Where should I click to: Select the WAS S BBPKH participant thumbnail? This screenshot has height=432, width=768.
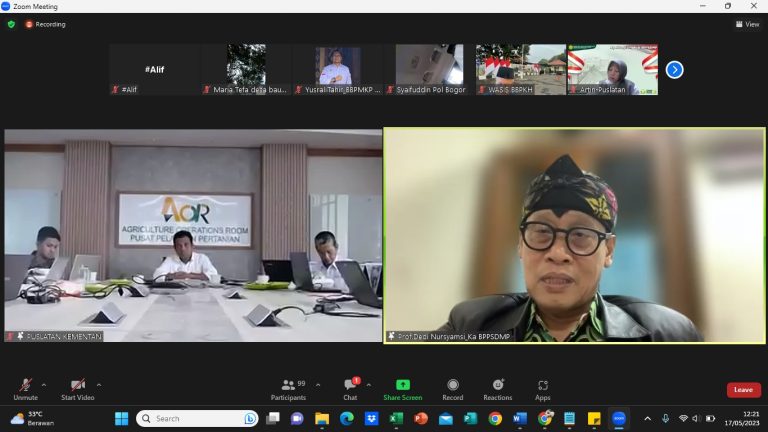(x=521, y=69)
